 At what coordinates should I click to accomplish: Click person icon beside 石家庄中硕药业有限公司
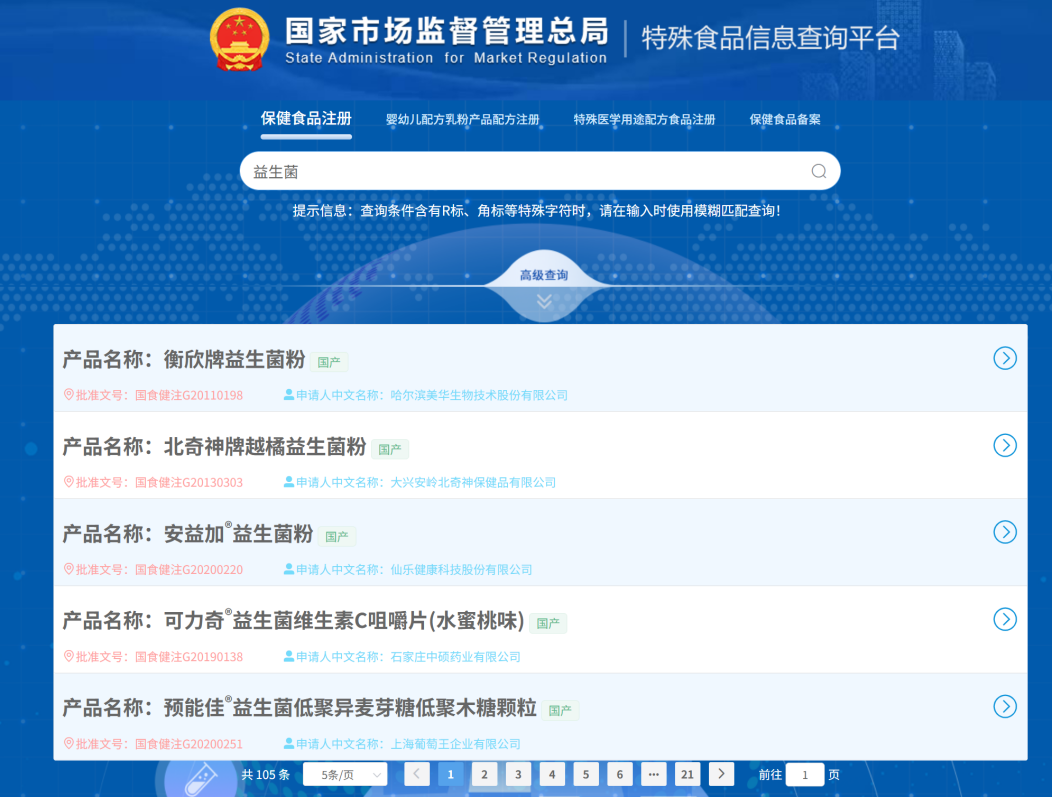(x=288, y=656)
